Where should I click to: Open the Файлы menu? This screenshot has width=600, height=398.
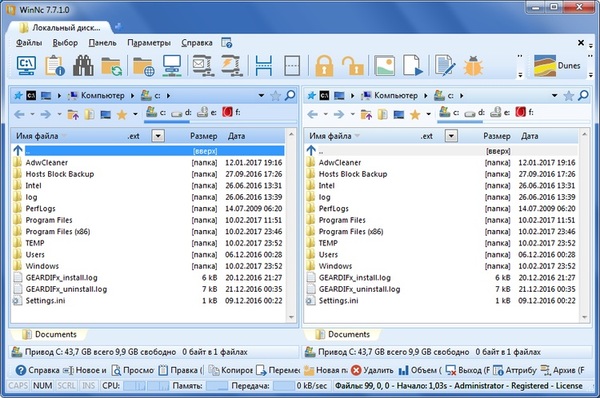click(29, 43)
